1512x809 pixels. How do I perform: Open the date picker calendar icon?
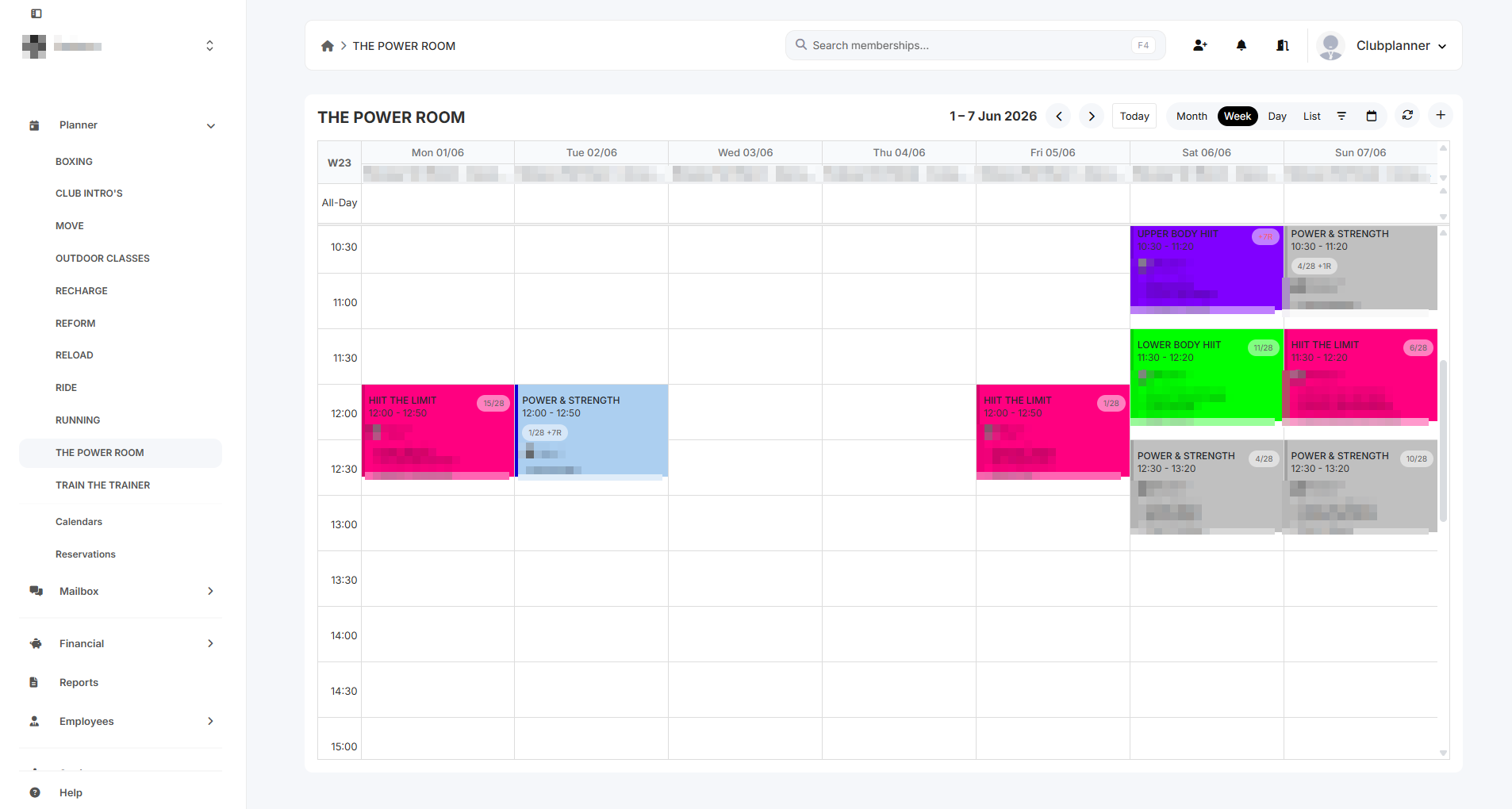click(1372, 116)
